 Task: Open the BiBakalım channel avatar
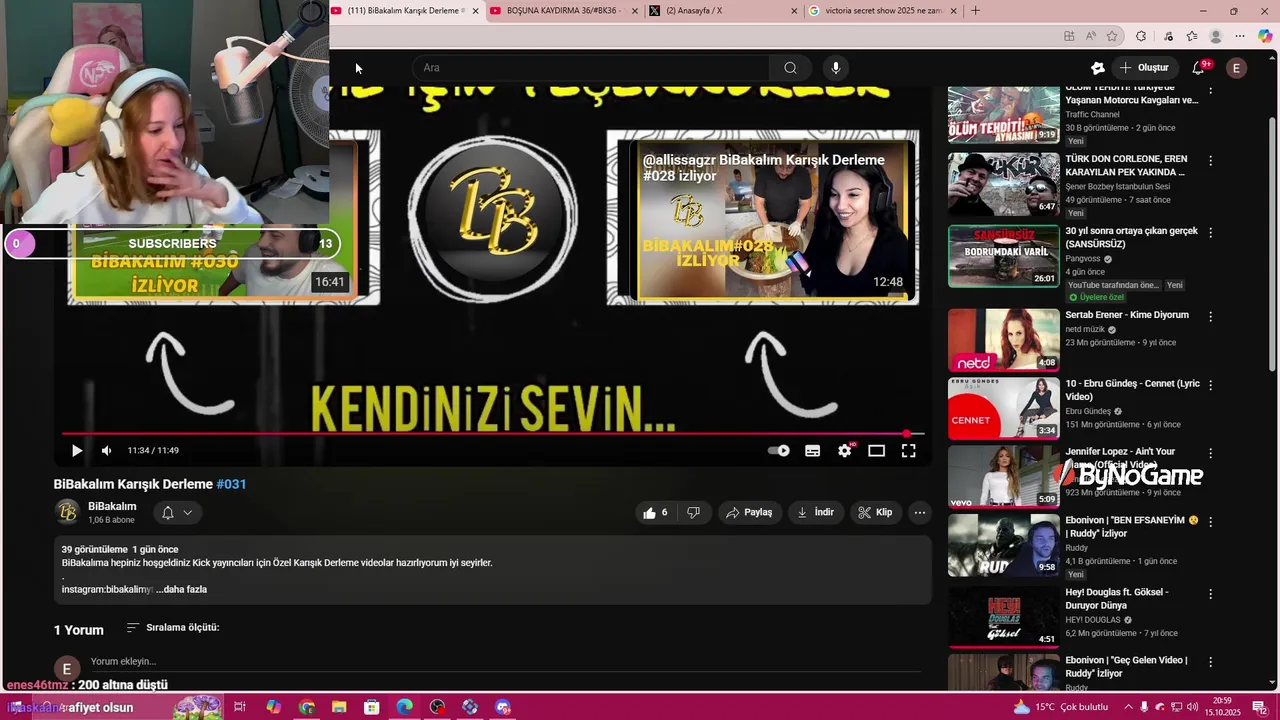tap(67, 513)
